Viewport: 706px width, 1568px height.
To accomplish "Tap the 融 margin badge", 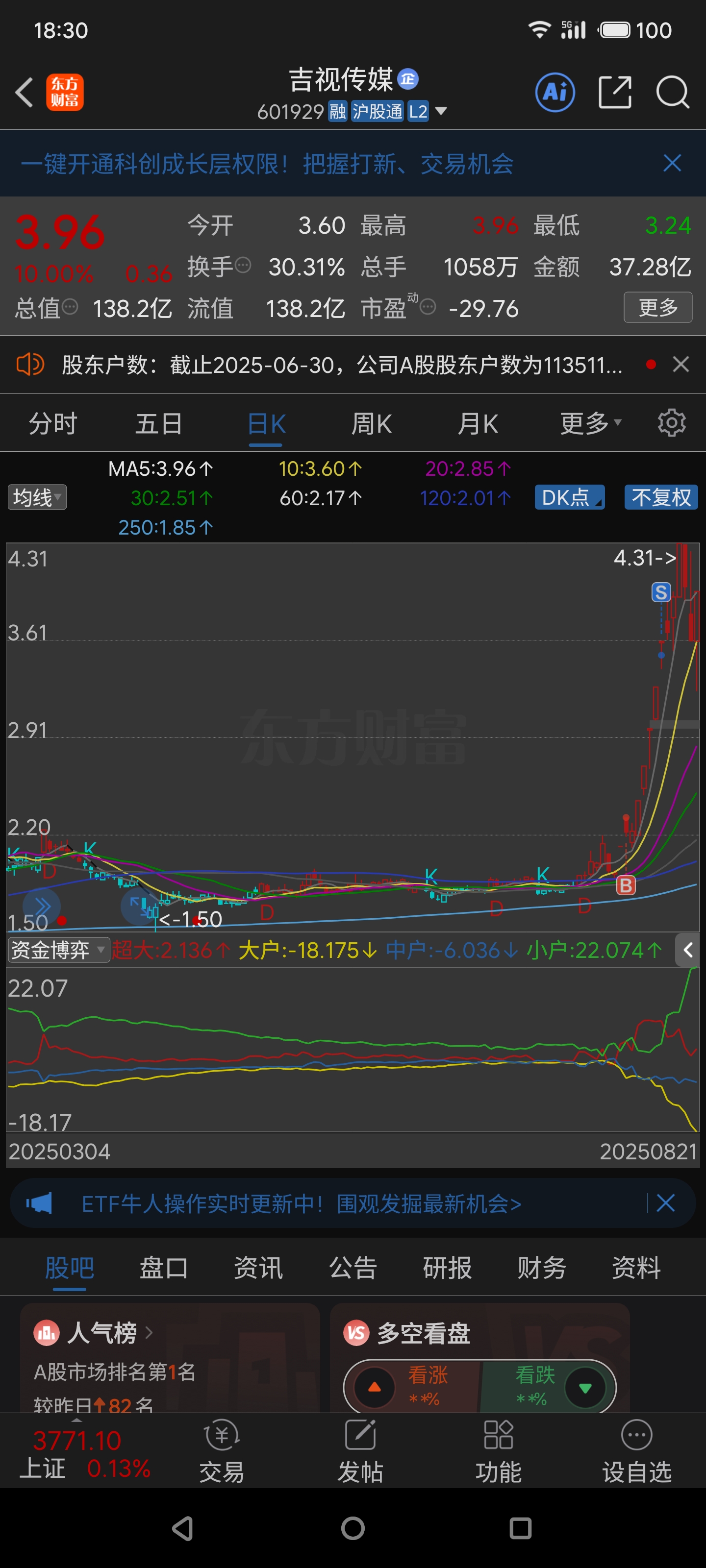I will pyautogui.click(x=337, y=111).
